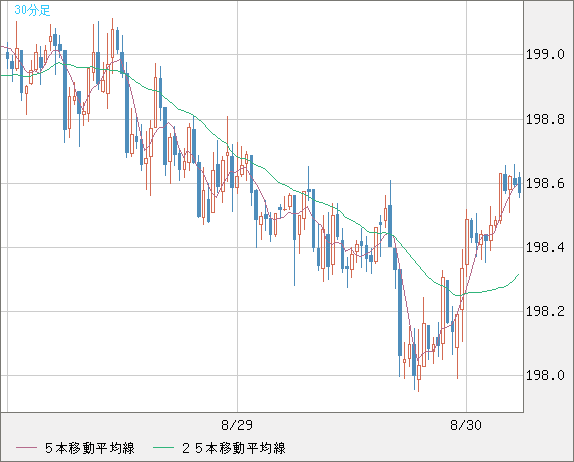This screenshot has height=462, width=574.
Task: Click the 30分足 timeframe label
Action: pos(32,10)
